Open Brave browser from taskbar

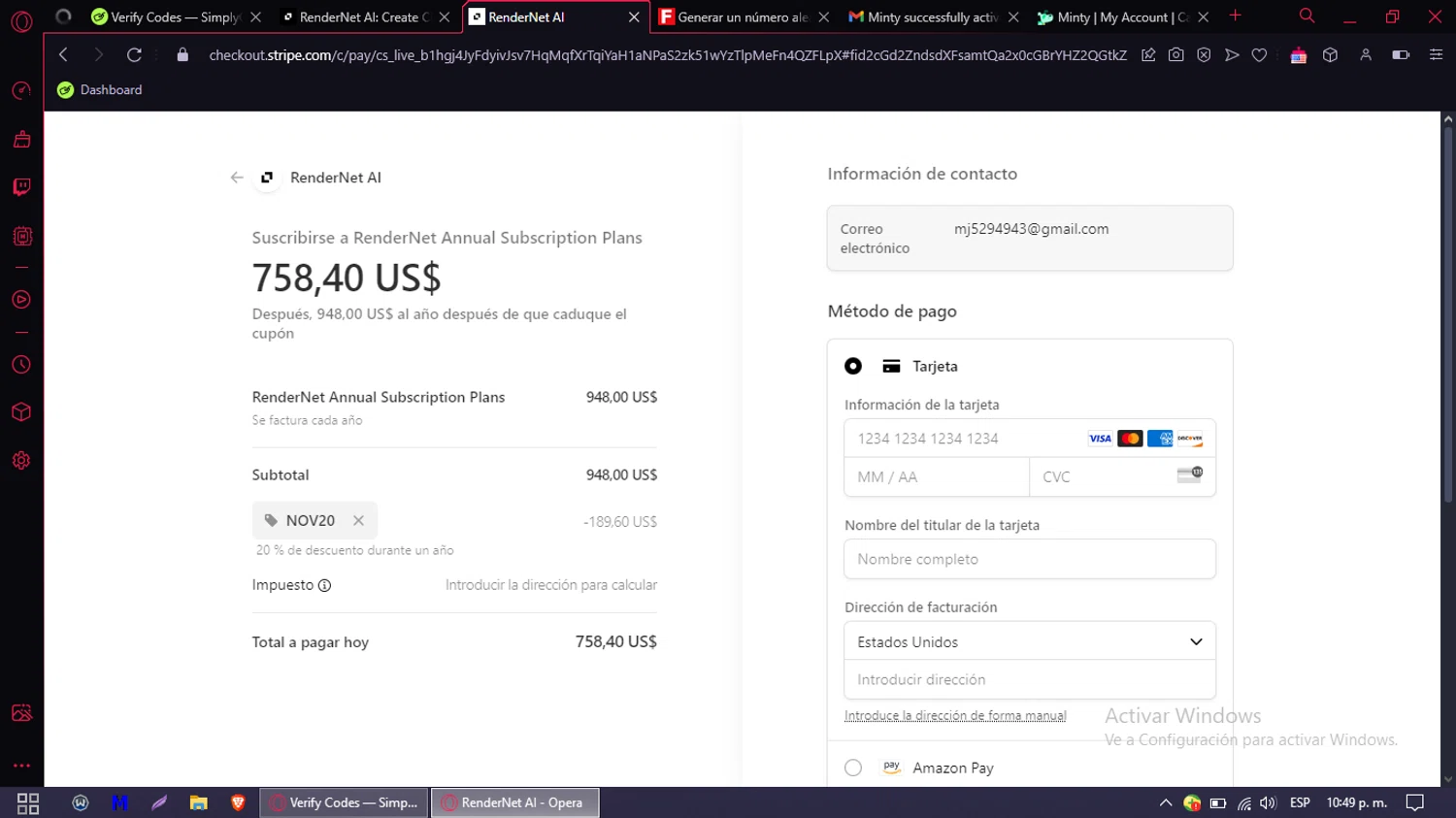(x=238, y=802)
